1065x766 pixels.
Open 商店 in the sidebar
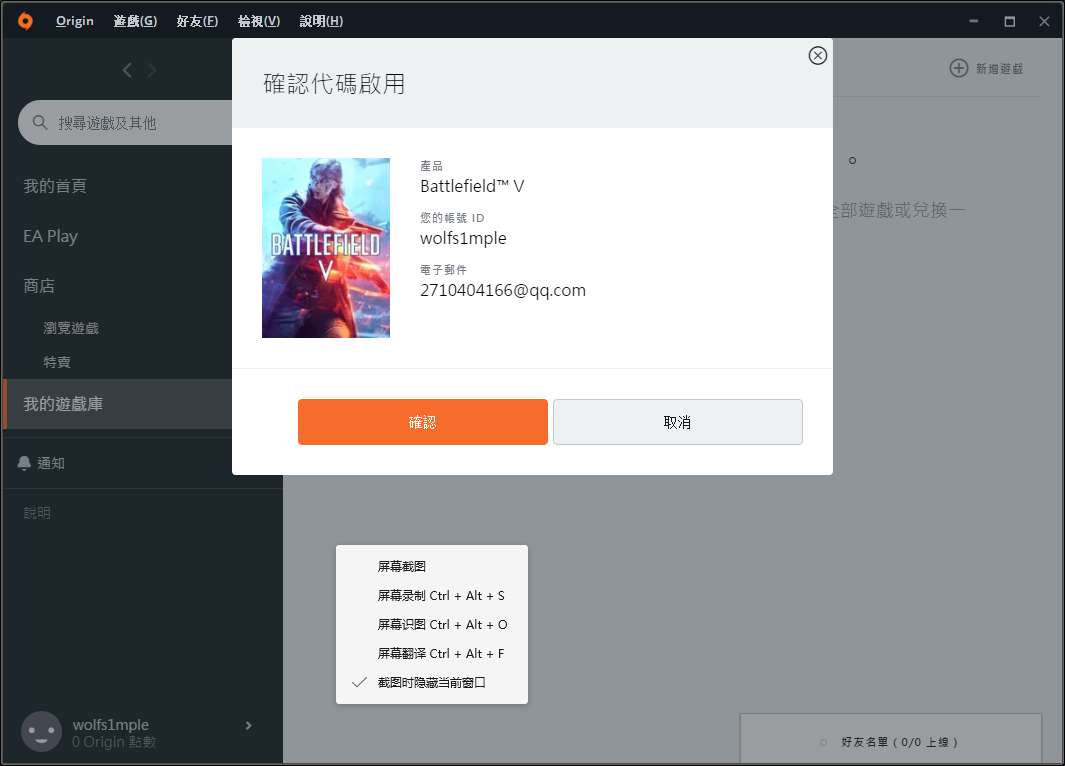tap(39, 286)
